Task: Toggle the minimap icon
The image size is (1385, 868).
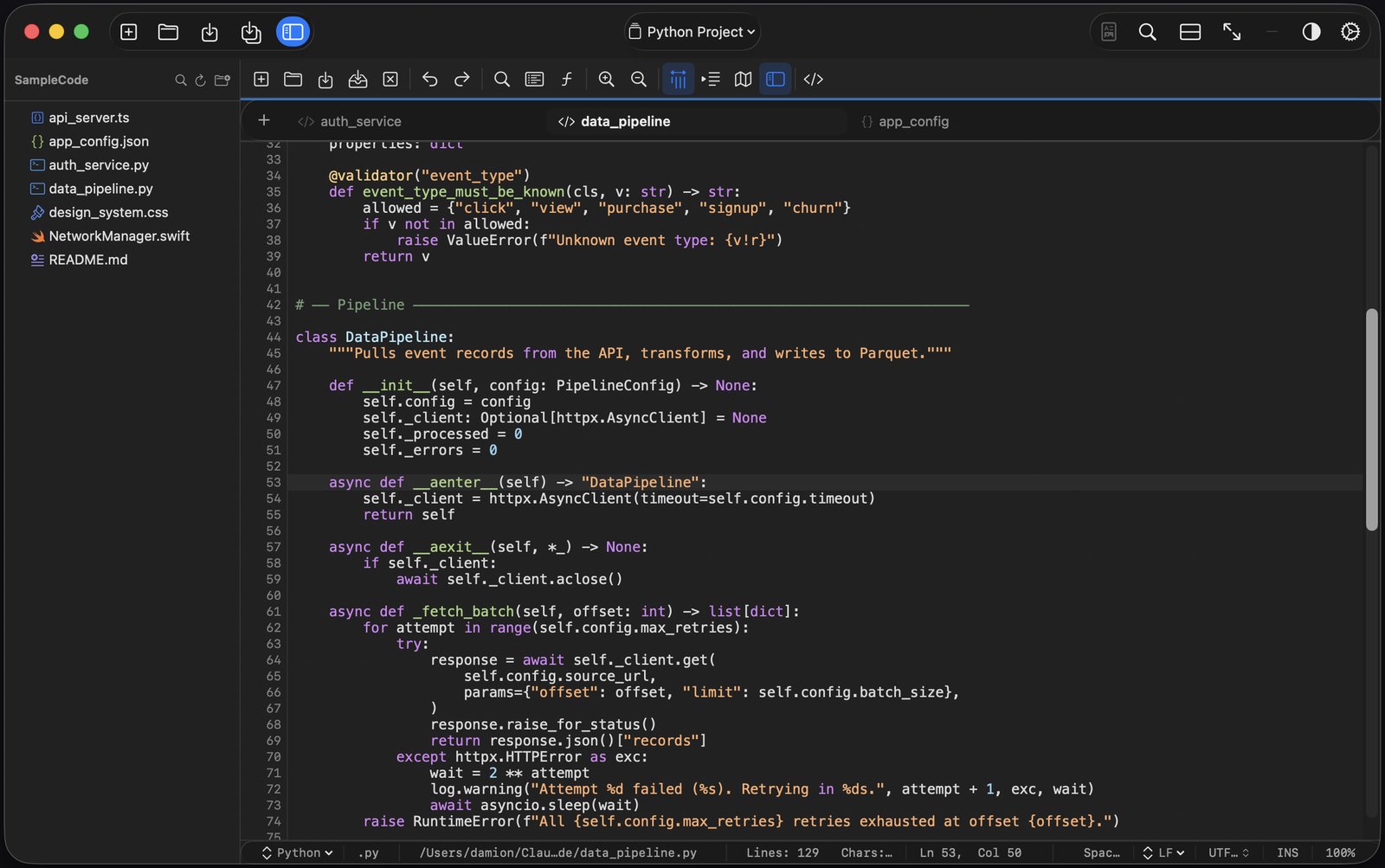Action: 743,80
